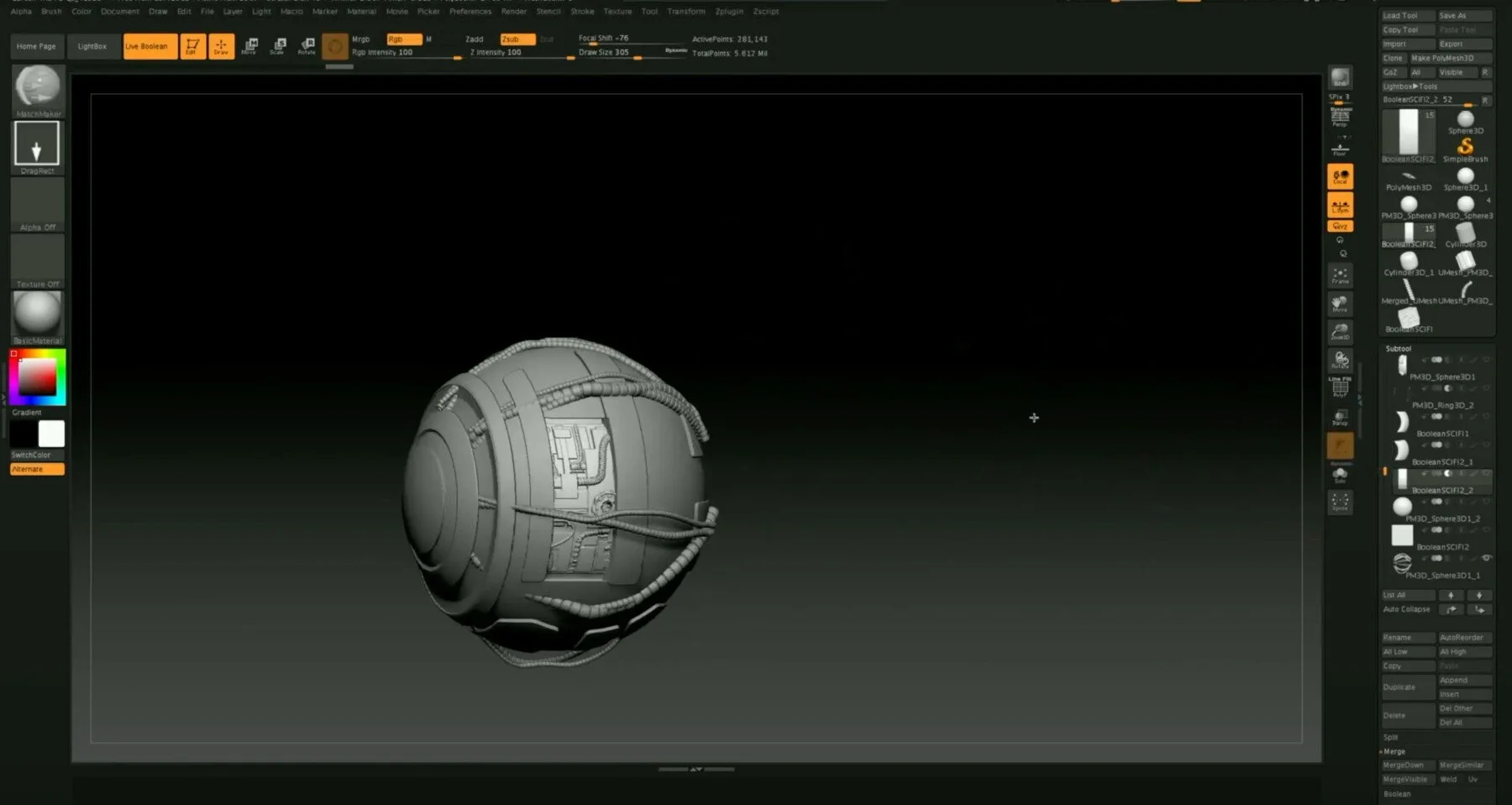Click the Append subtool button
The height and width of the screenshot is (805, 1512).
[1465, 681]
